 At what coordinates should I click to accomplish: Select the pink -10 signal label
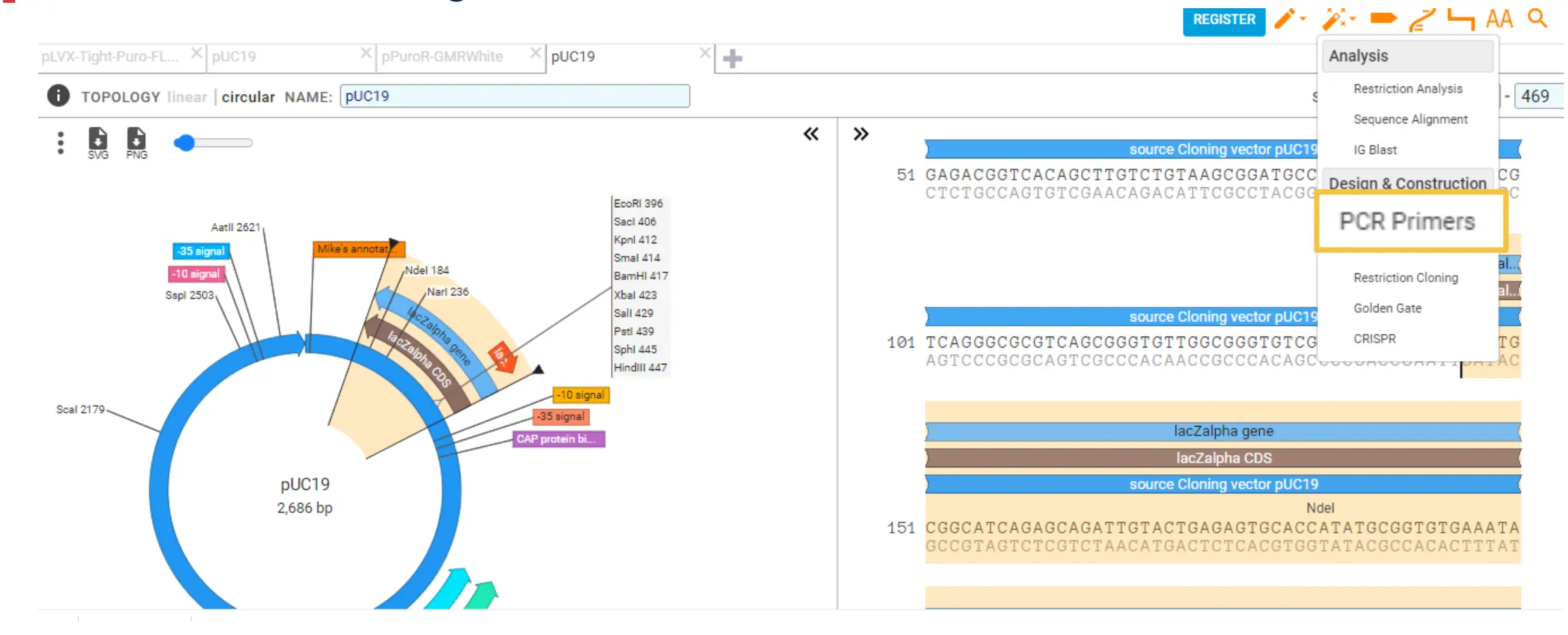point(196,274)
